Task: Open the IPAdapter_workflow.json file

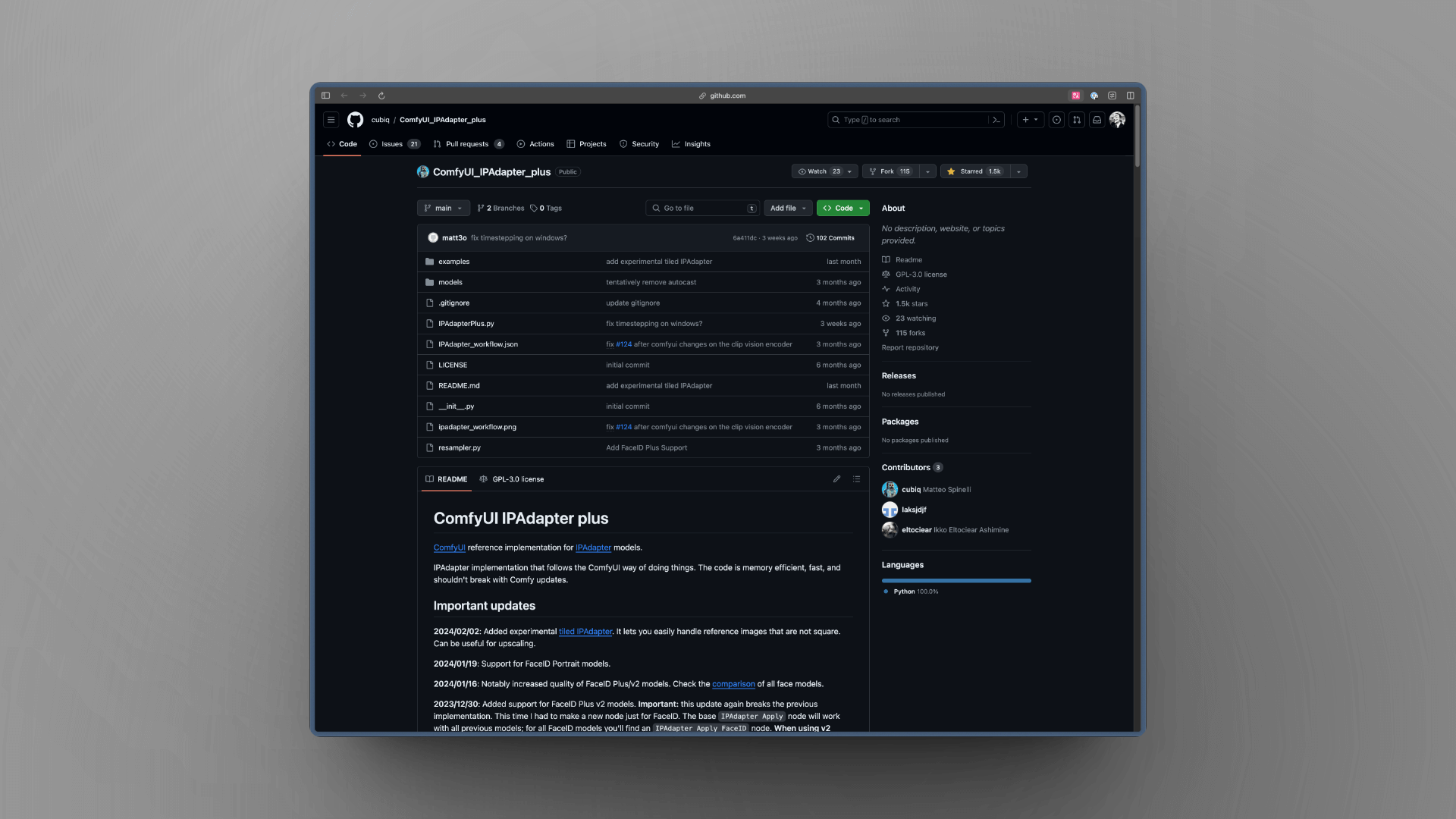Action: pos(478,344)
